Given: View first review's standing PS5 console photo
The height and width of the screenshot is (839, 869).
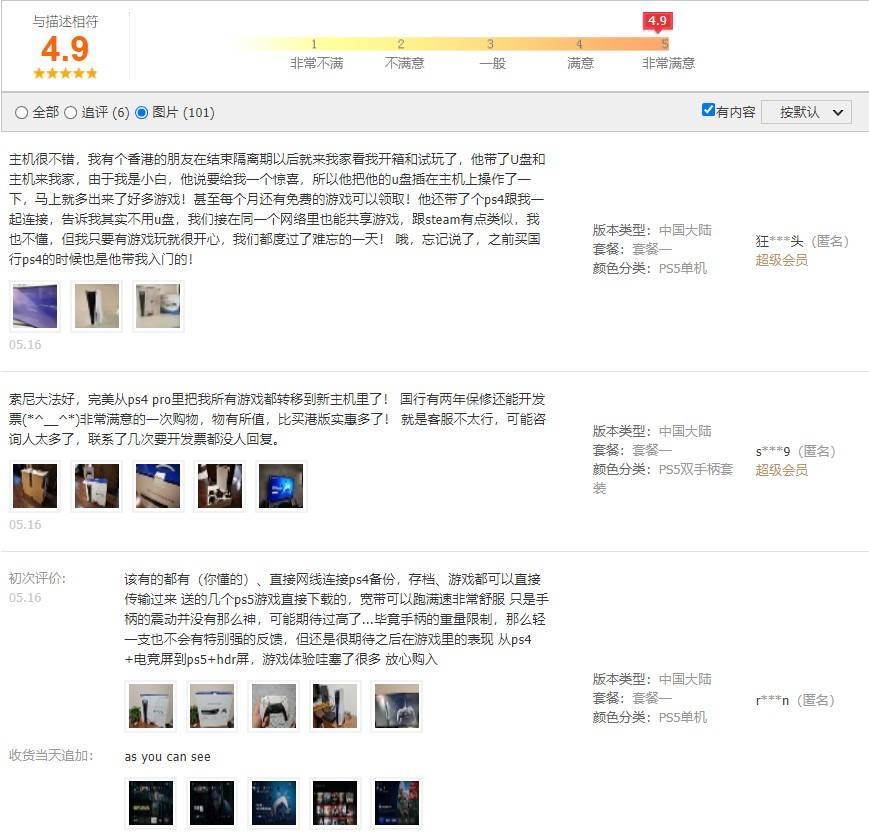Looking at the screenshot, I should point(97,306).
